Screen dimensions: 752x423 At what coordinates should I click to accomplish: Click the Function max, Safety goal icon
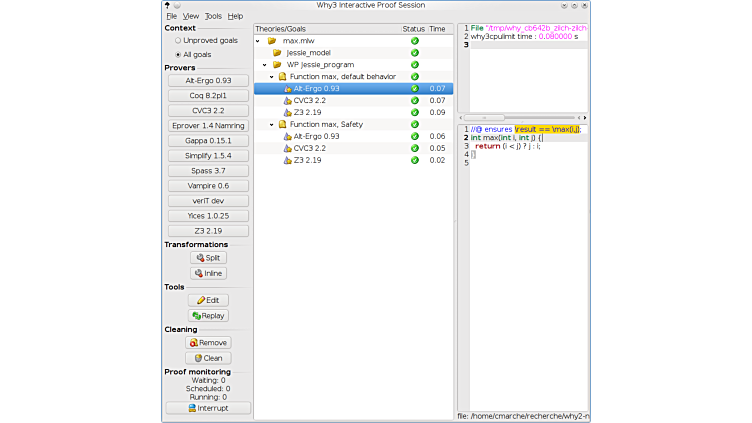tap(282, 124)
